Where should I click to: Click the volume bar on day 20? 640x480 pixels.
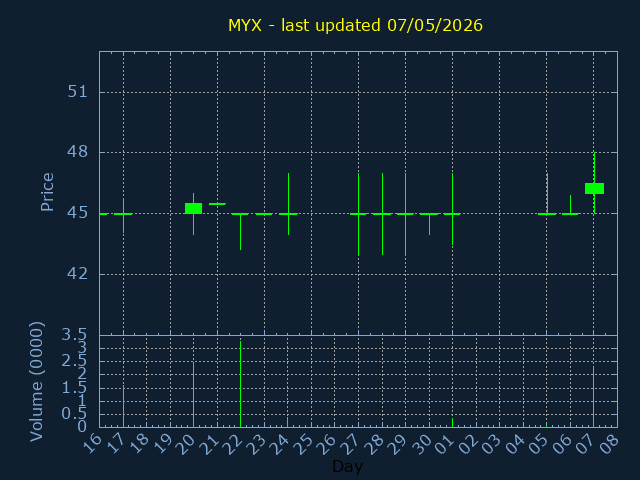(193, 395)
